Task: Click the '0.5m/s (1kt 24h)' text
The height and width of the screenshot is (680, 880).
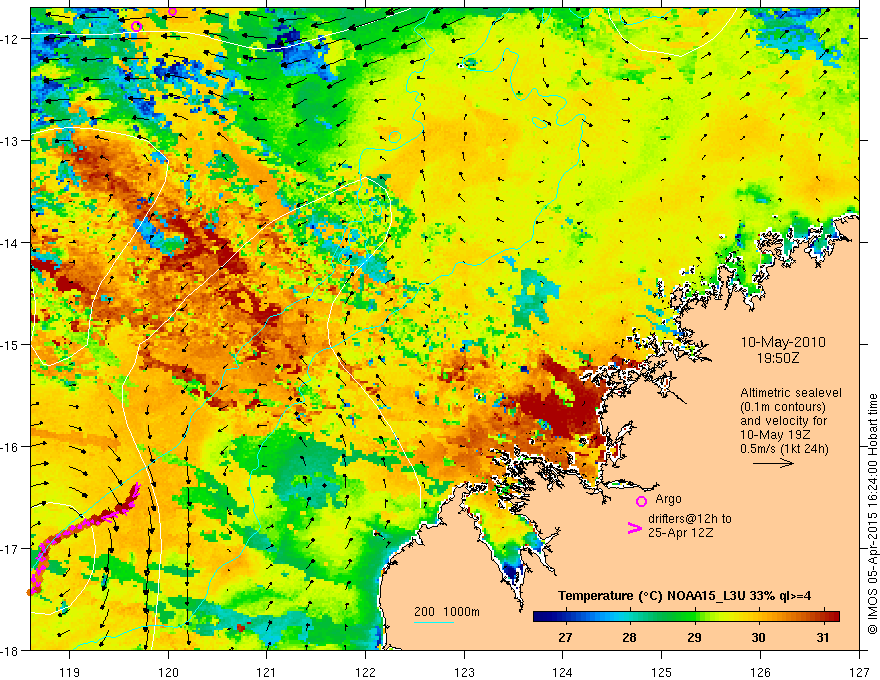Action: tap(784, 448)
